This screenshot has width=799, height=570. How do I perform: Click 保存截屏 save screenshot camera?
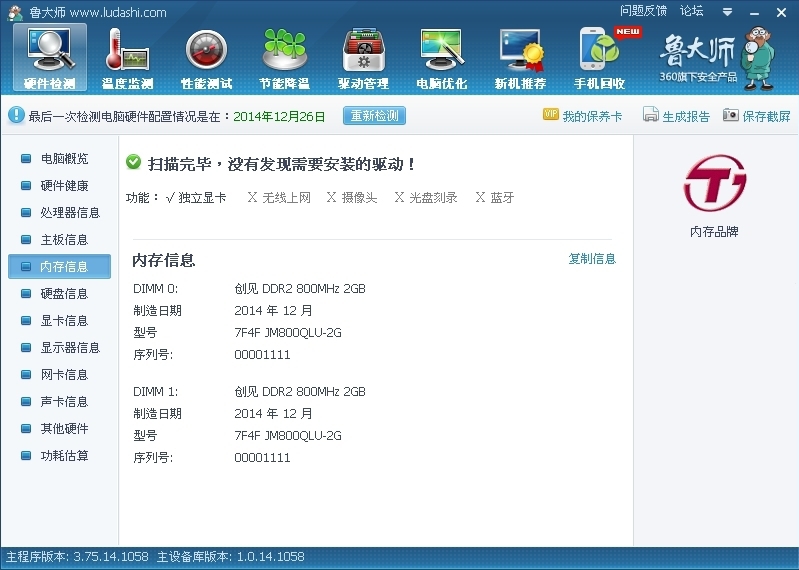[757, 116]
